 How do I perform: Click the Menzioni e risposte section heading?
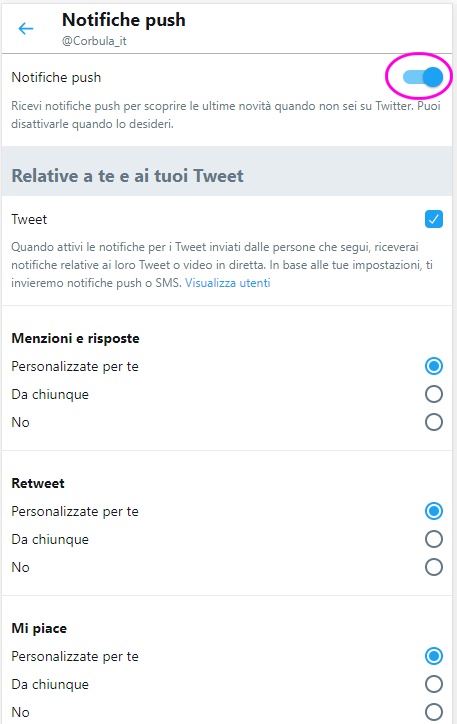pos(75,338)
